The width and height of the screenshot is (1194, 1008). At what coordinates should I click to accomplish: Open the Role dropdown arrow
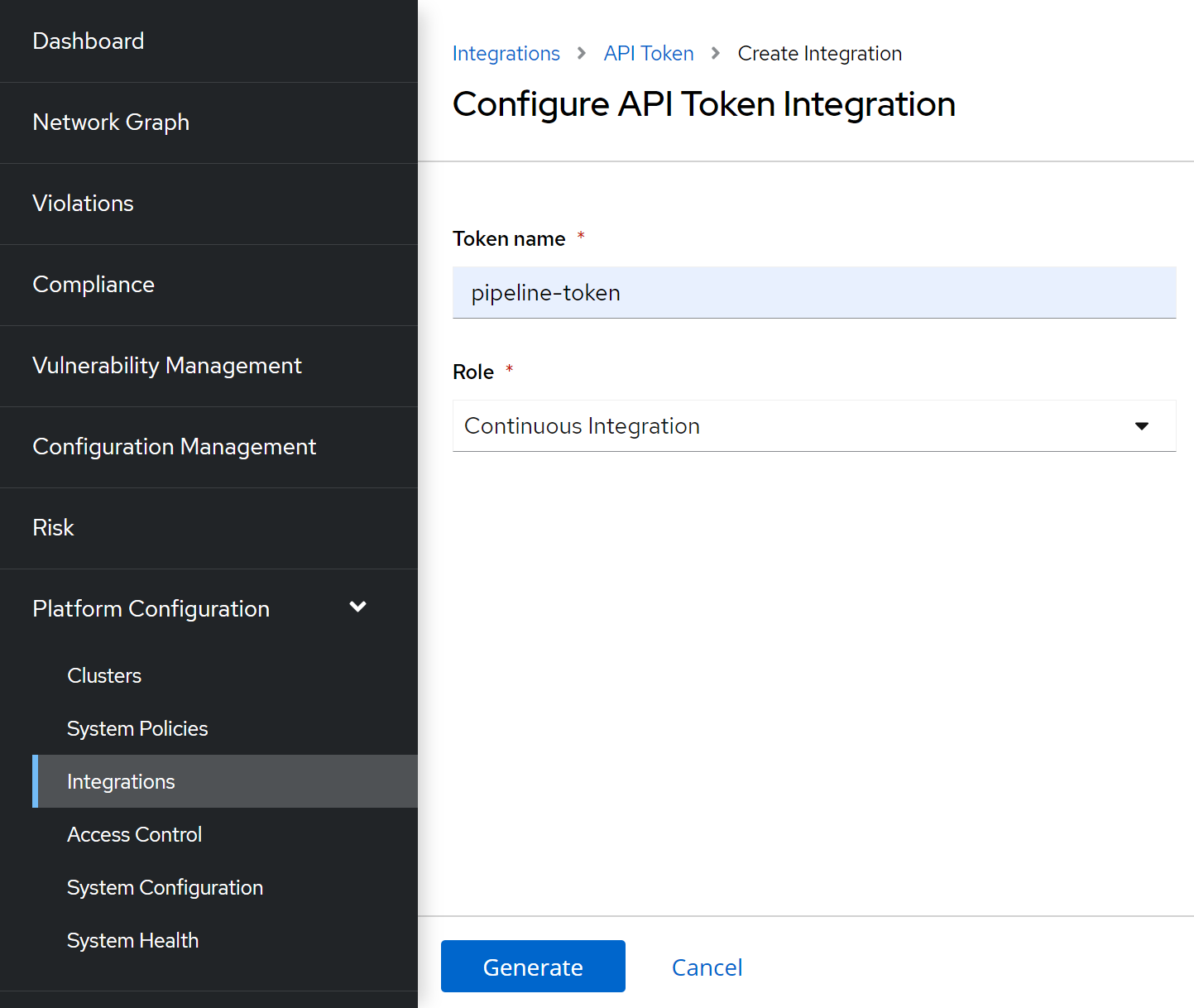coord(1142,426)
